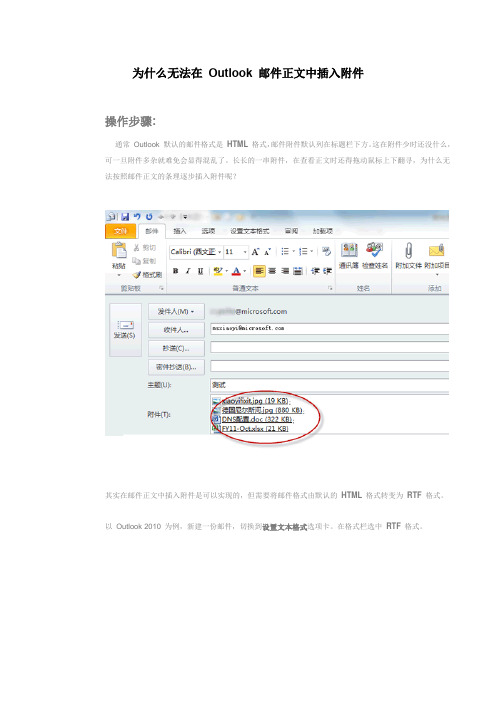Click the Outlook icon at title bar left
The height and width of the screenshot is (702, 496).
click(x=111, y=217)
